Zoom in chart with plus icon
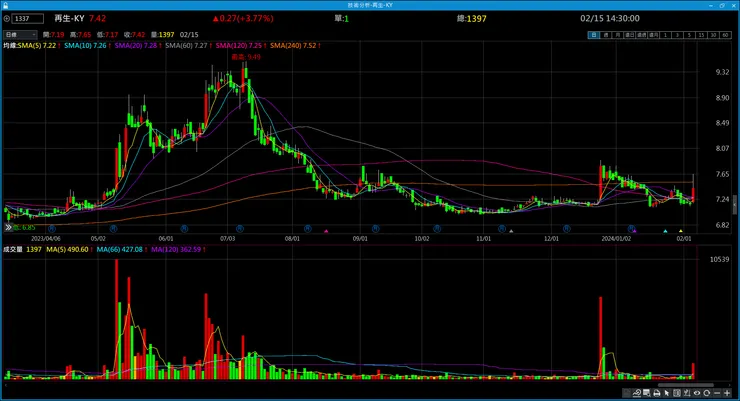740x401 pixels. coord(727,393)
